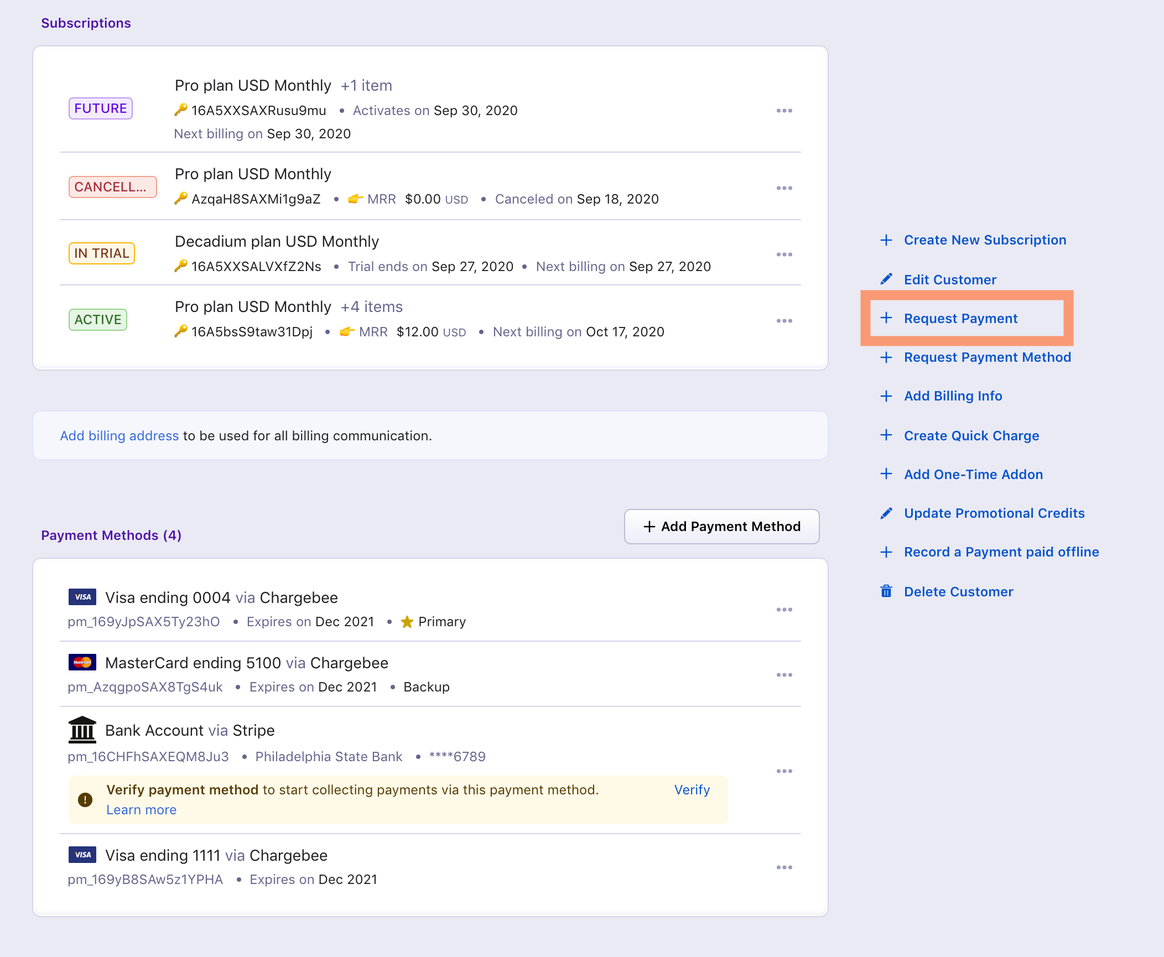Screen dimensions: 1164x957
Task: Select Create Quick Charge action
Action: pos(971,436)
